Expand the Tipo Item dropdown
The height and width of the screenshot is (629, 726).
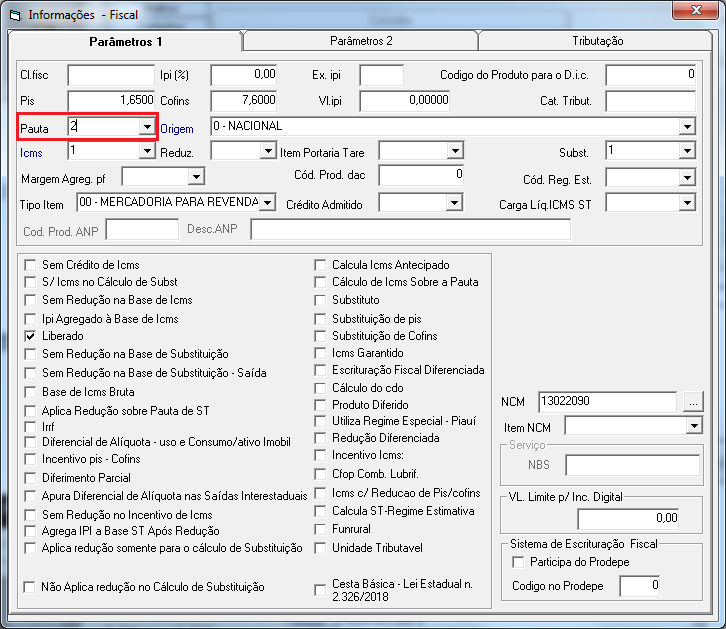(267, 203)
